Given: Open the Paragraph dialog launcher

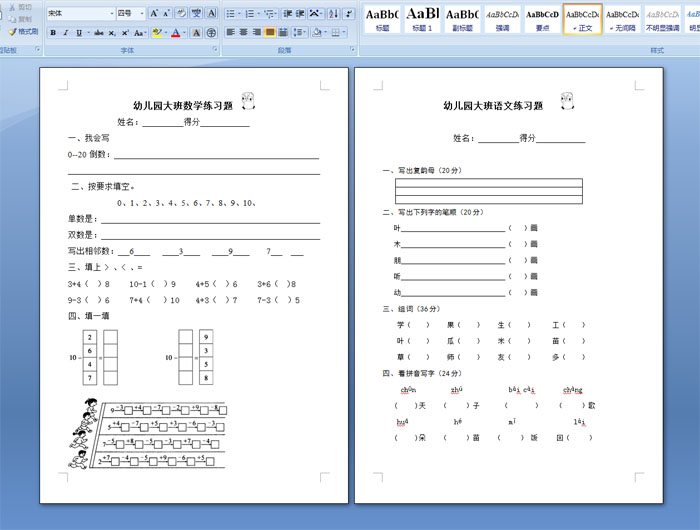Looking at the screenshot, I should pyautogui.click(x=353, y=49).
